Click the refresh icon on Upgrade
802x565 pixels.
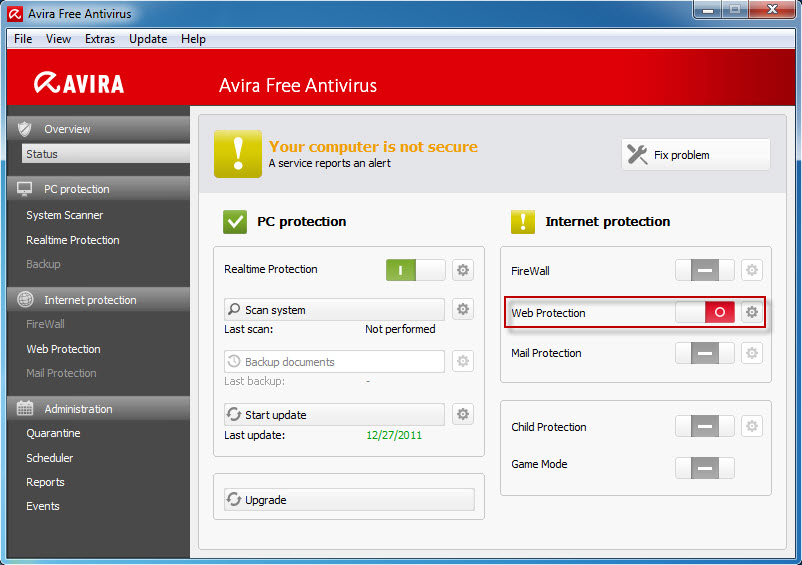pos(234,499)
